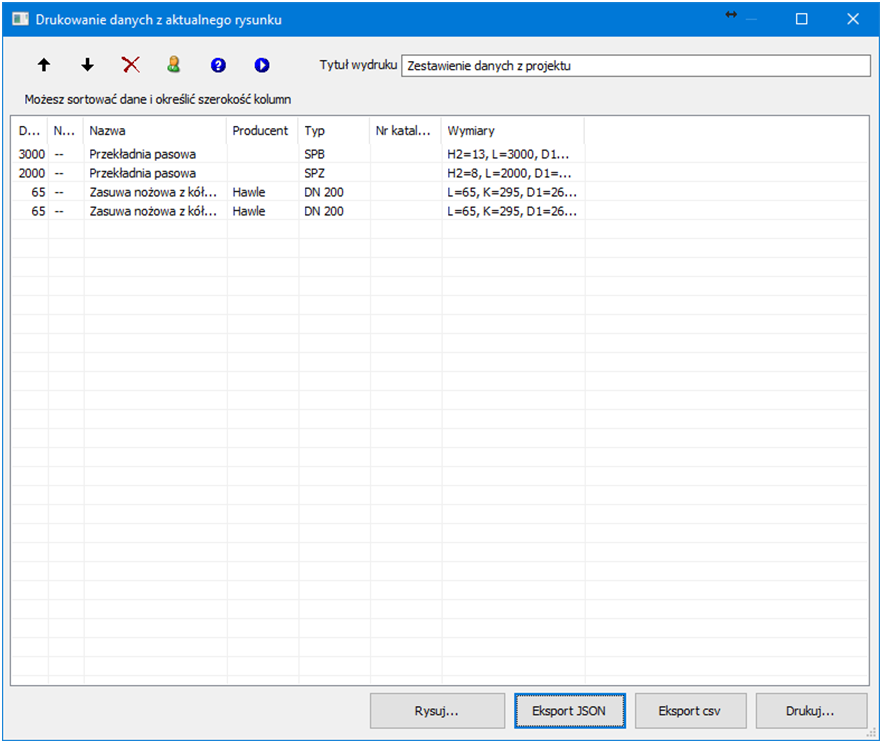Open print dialog with Drukuj... button
The height and width of the screenshot is (743, 882).
pos(811,712)
